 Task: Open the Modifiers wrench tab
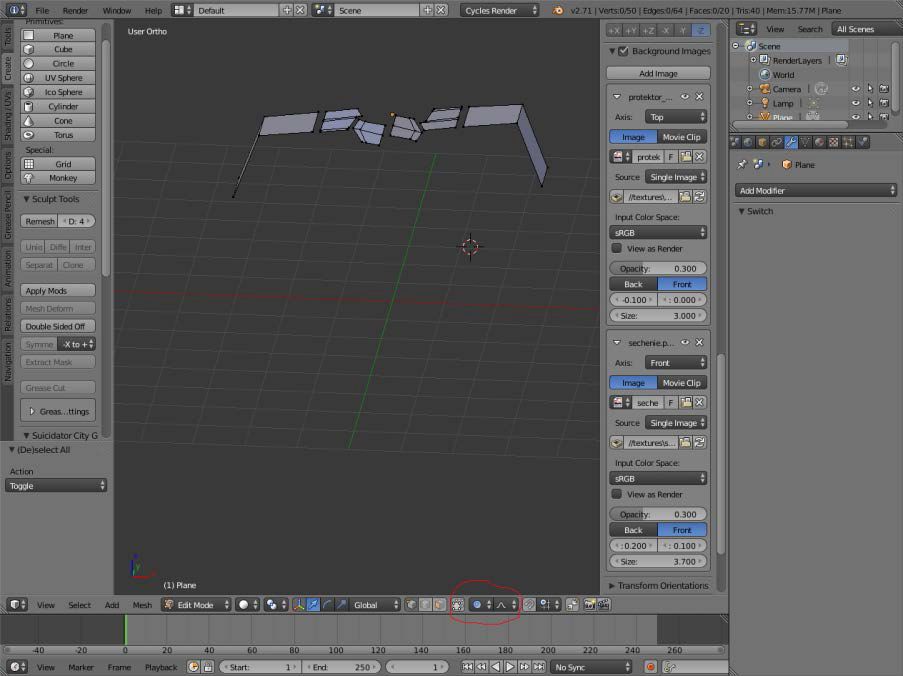[x=791, y=142]
